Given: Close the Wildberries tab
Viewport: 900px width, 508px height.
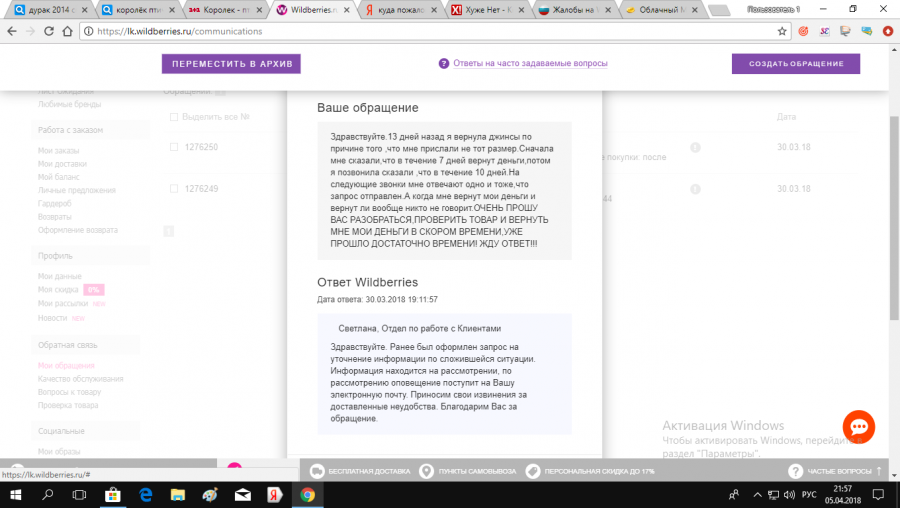Looking at the screenshot, I should click(346, 10).
